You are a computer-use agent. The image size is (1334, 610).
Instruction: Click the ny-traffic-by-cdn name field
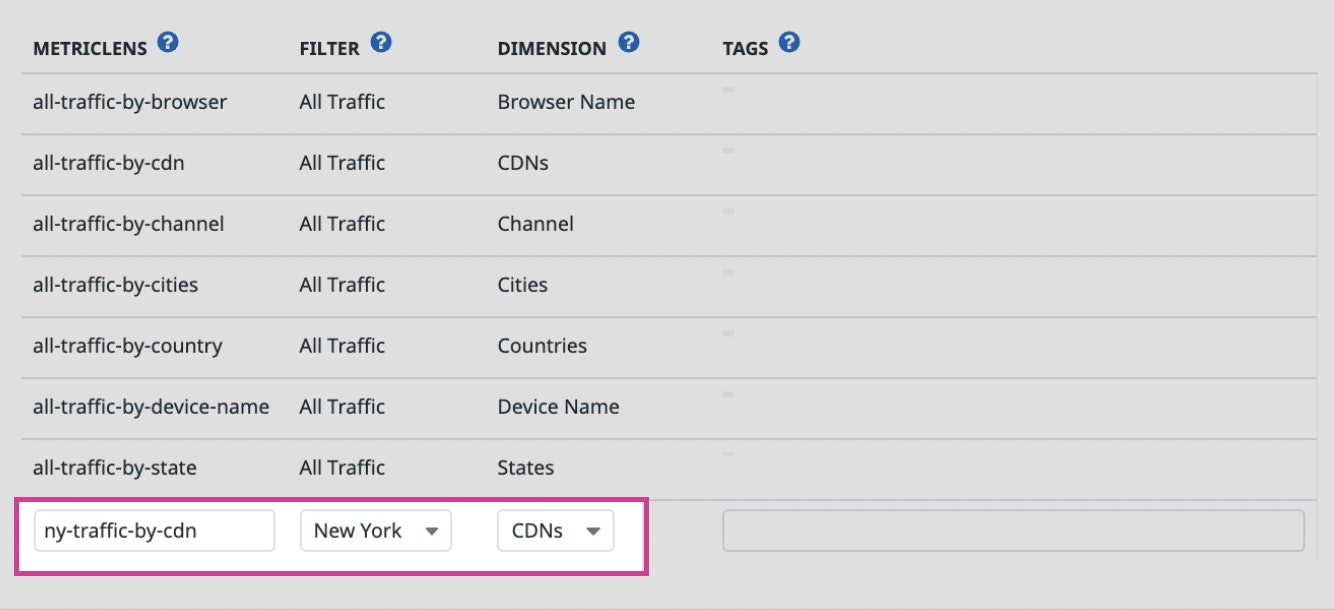[x=154, y=531]
